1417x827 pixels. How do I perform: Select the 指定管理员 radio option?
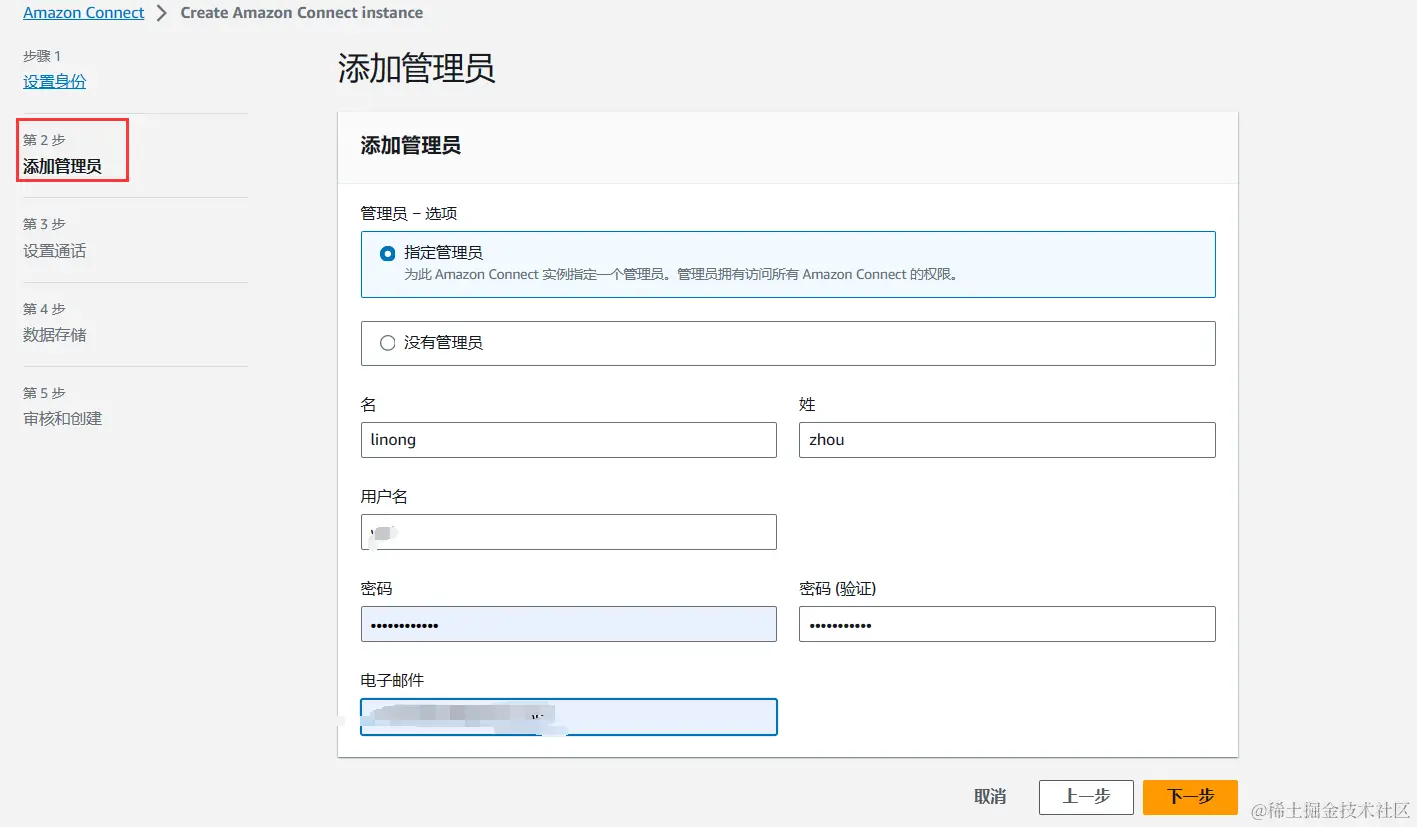(x=387, y=254)
